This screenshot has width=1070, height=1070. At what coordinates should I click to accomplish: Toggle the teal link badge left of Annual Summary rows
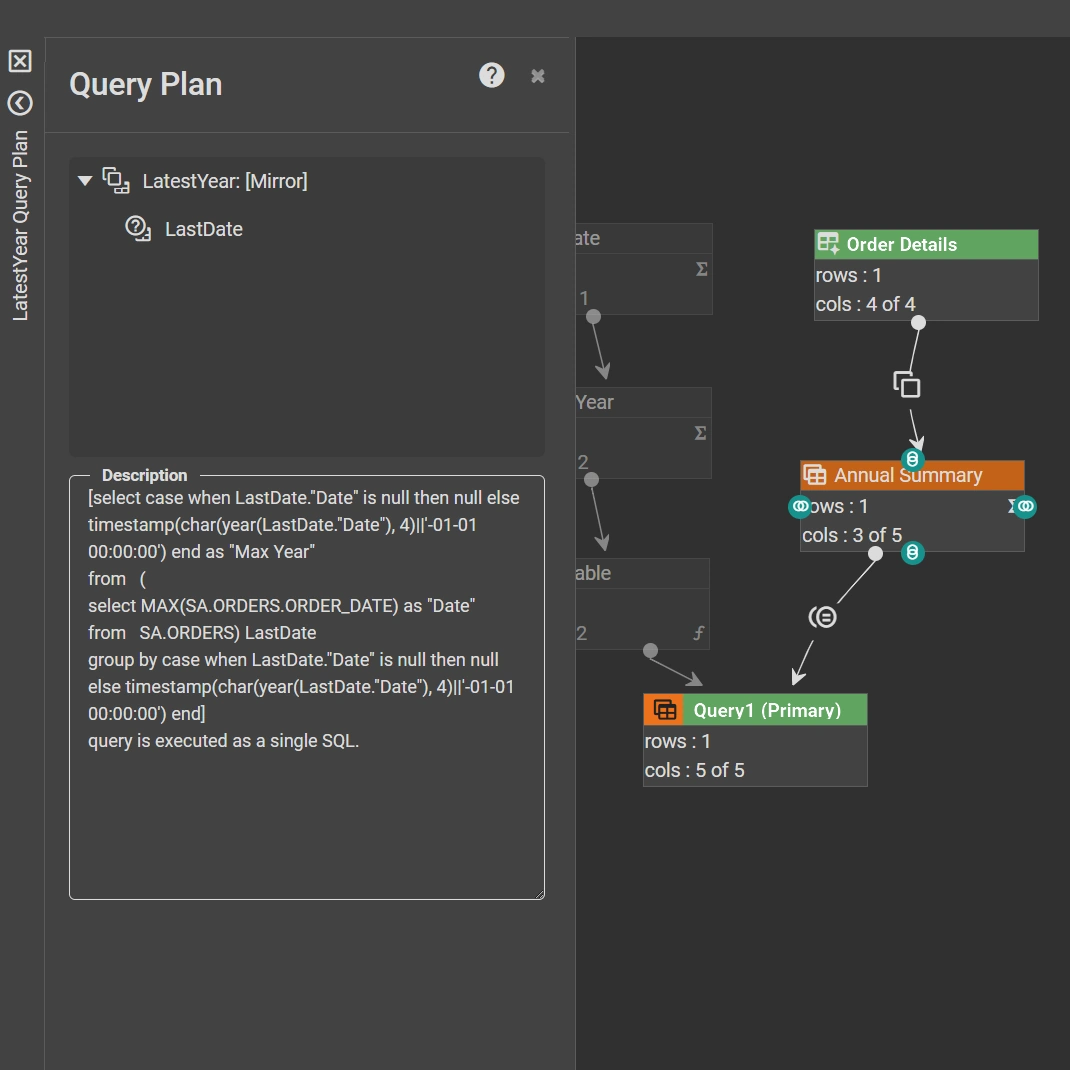point(800,506)
